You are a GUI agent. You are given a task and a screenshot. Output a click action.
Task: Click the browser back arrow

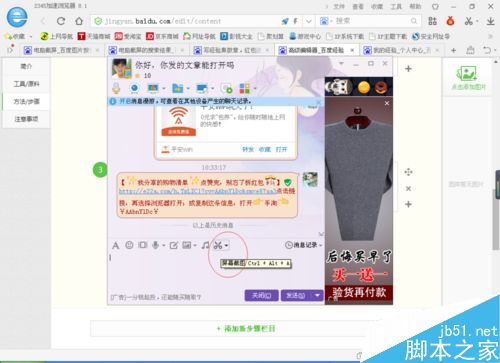(43, 21)
